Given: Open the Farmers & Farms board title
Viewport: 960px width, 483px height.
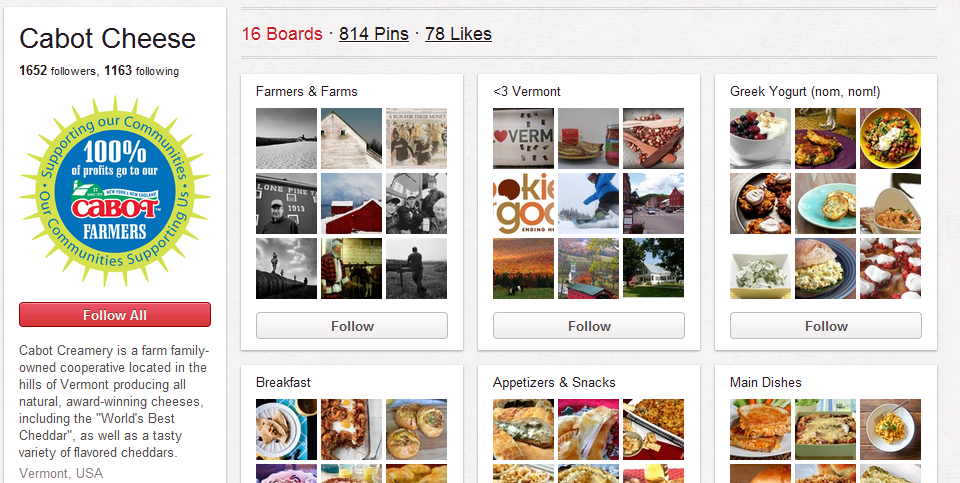Looking at the screenshot, I should click(307, 91).
